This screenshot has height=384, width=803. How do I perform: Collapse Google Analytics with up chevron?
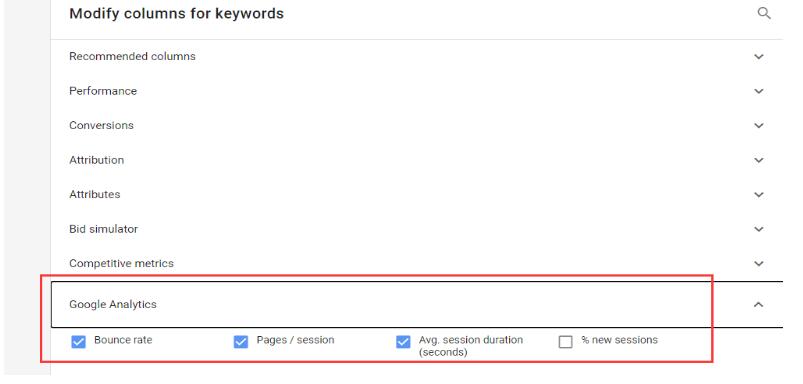[x=759, y=305]
